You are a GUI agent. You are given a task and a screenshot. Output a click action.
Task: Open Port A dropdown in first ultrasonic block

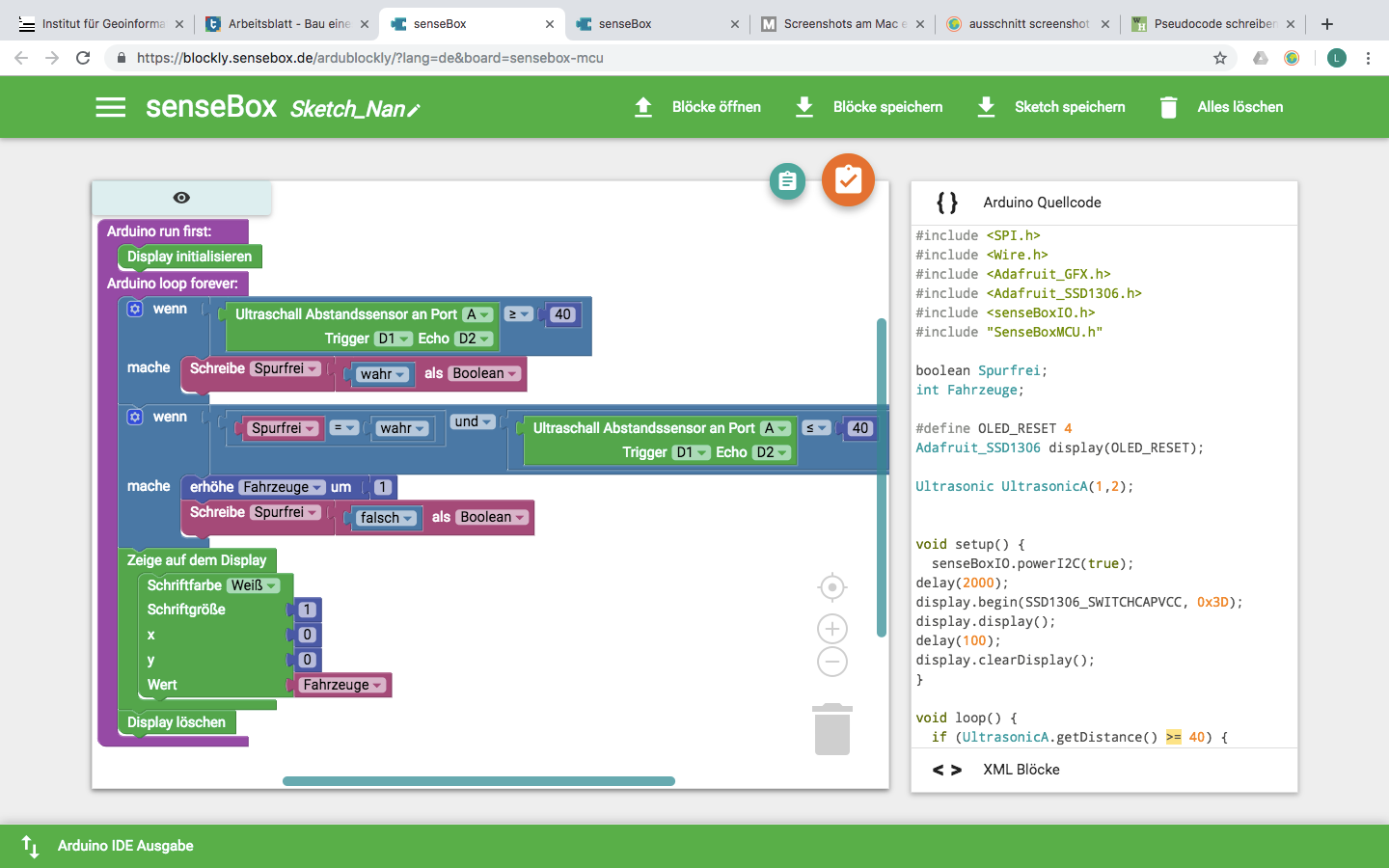(478, 314)
